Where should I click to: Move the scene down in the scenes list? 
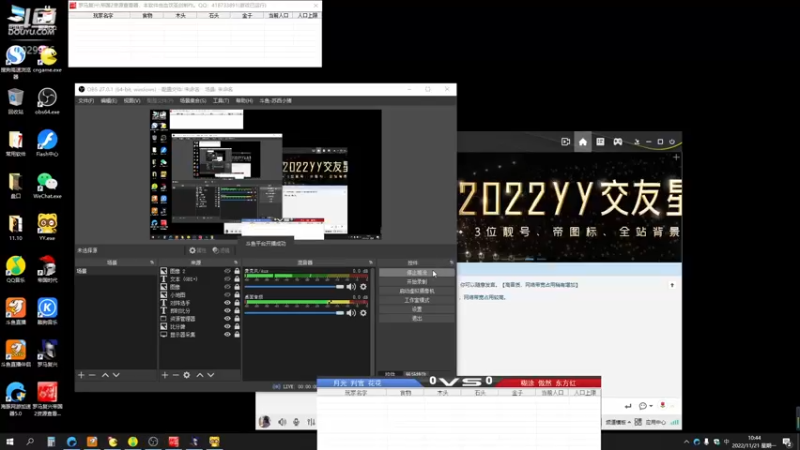116,375
